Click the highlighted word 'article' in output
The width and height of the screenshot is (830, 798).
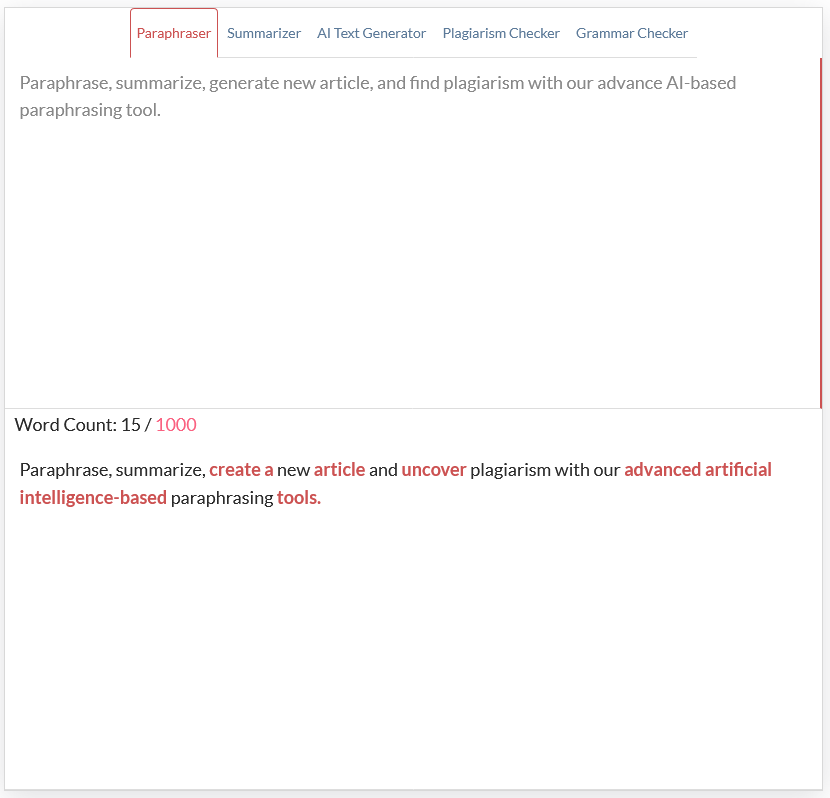(x=339, y=470)
